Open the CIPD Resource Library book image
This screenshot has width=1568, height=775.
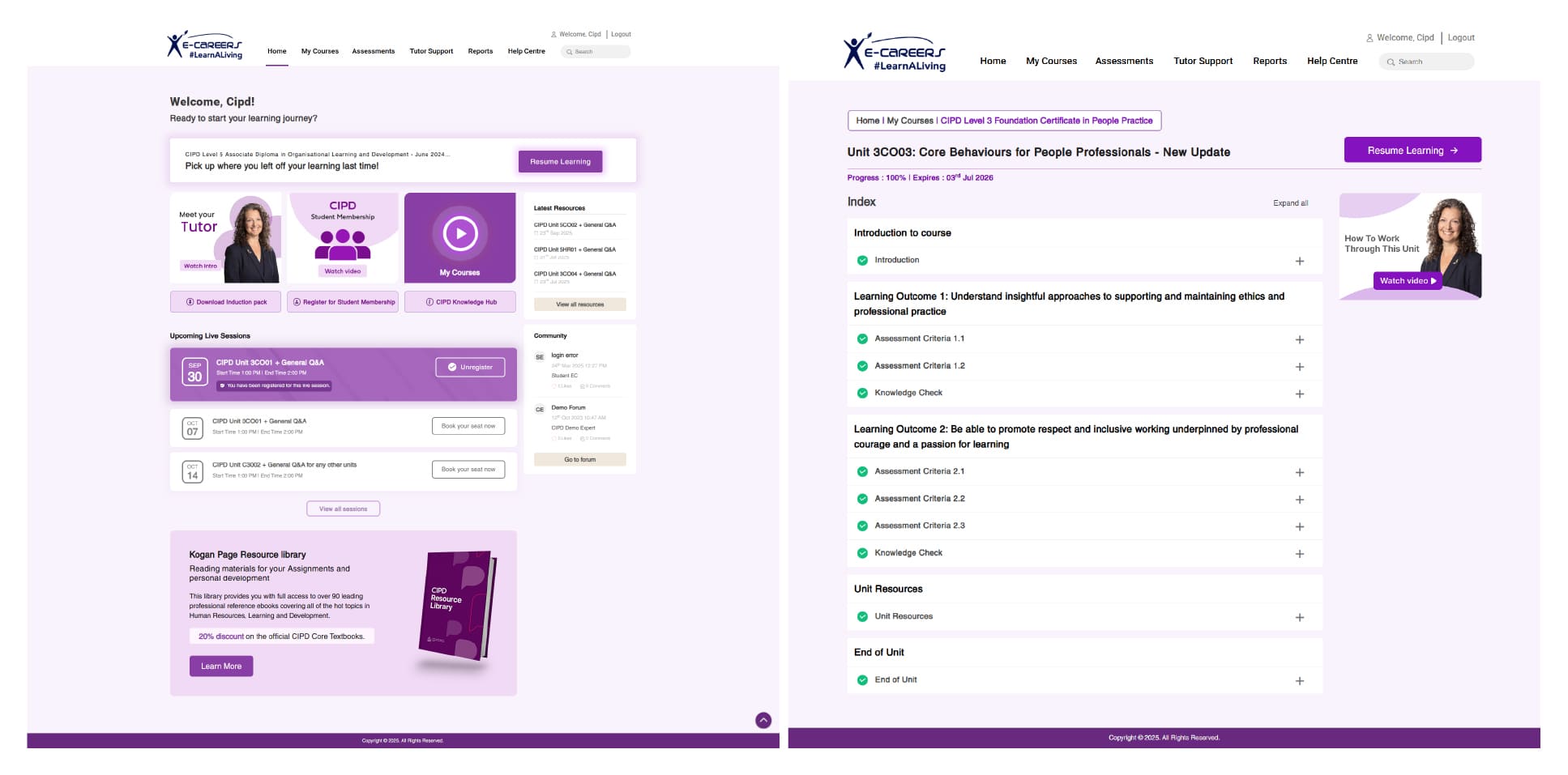coord(456,606)
